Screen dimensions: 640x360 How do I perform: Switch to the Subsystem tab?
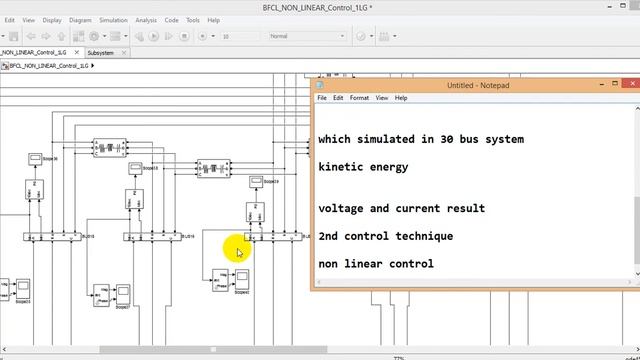101,53
